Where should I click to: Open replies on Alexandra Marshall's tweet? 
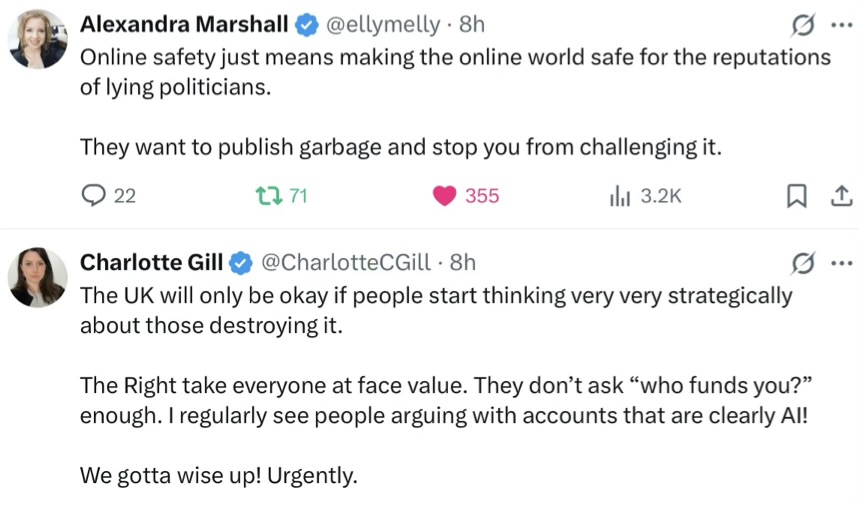click(108, 196)
